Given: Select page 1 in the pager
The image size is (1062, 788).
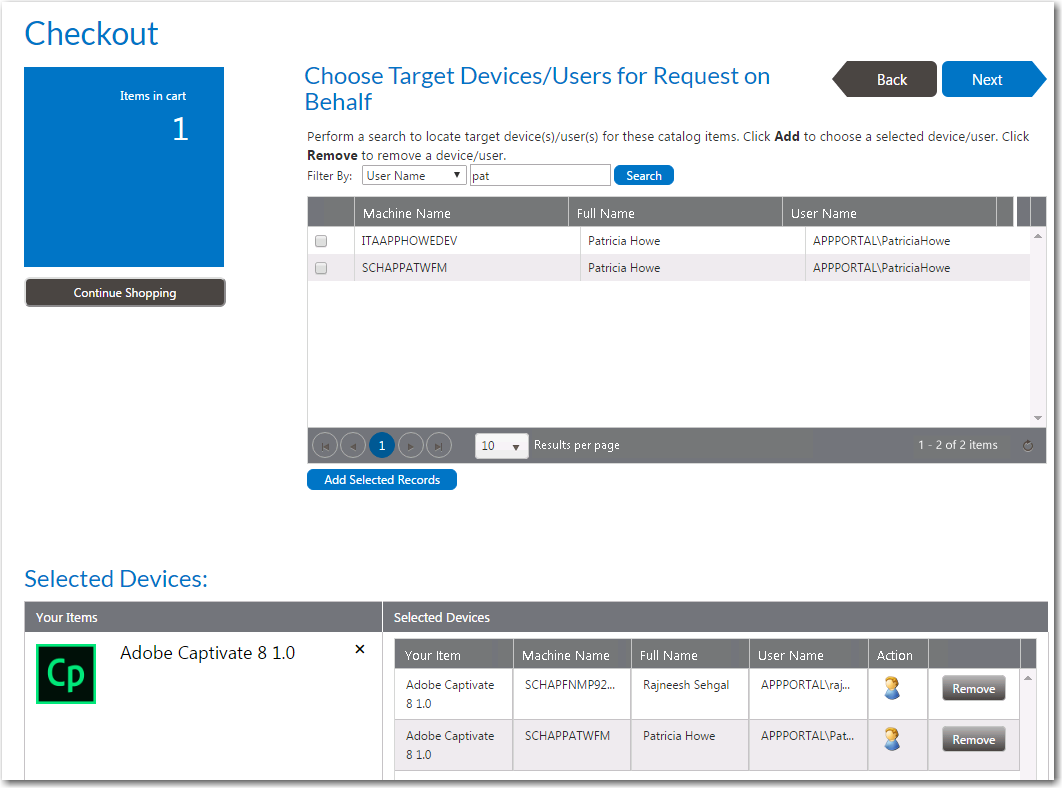Looking at the screenshot, I should click(x=381, y=446).
